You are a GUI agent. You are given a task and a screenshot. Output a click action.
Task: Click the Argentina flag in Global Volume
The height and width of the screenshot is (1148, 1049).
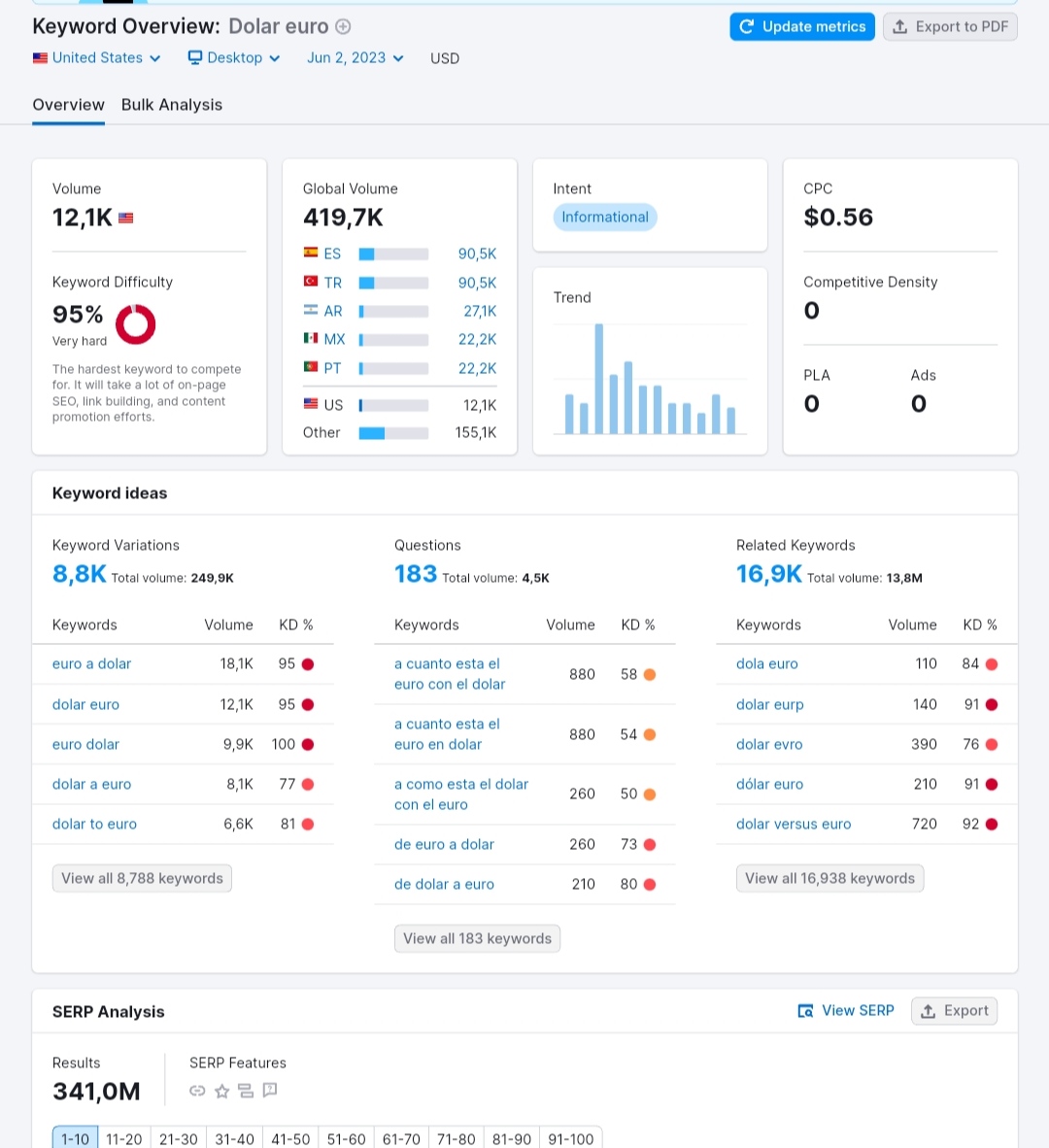(x=311, y=310)
